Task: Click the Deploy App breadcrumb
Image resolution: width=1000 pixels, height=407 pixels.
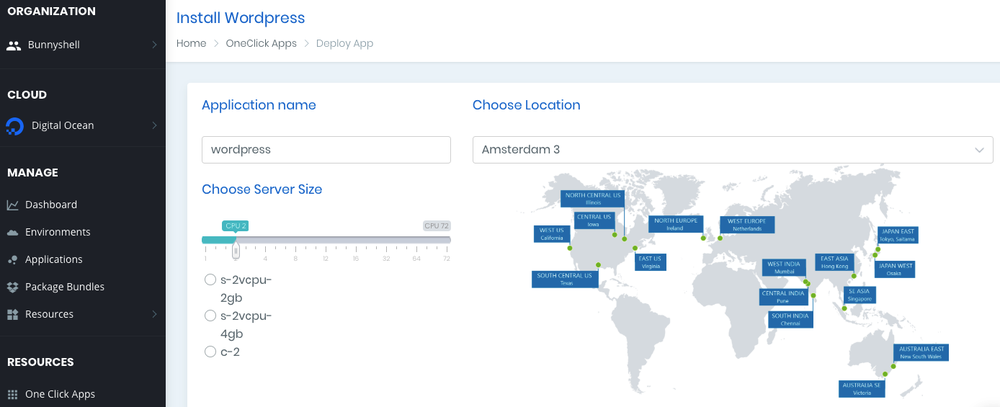Action: [x=345, y=43]
